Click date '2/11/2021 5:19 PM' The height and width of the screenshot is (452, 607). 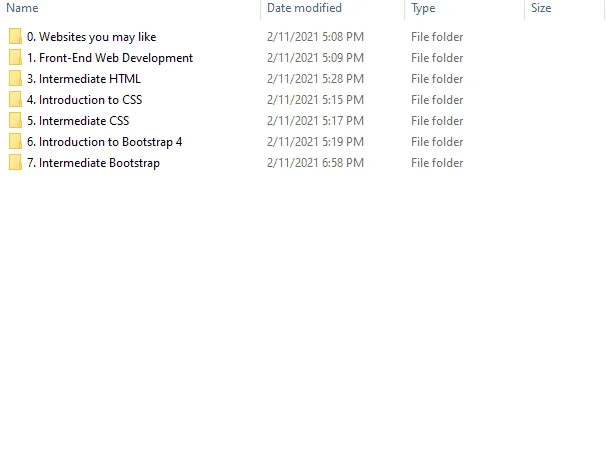[316, 142]
